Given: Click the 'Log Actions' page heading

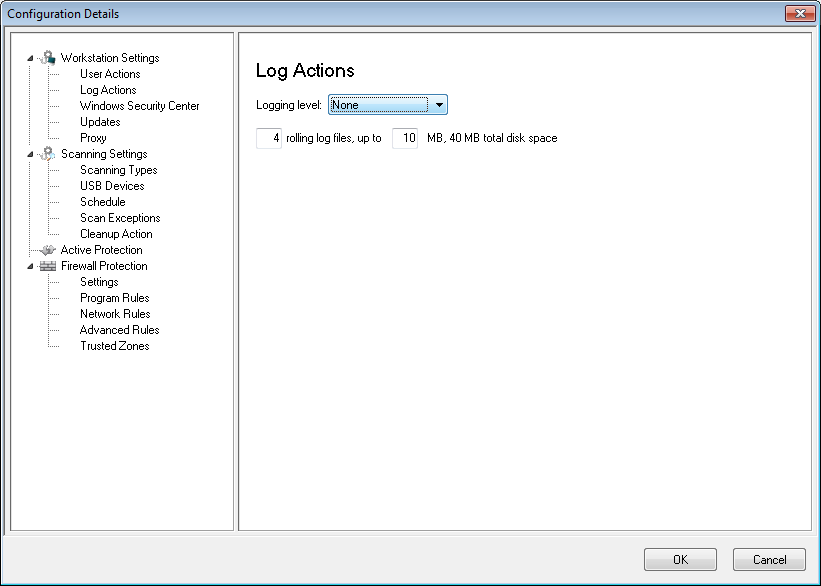Looking at the screenshot, I should pos(305,70).
